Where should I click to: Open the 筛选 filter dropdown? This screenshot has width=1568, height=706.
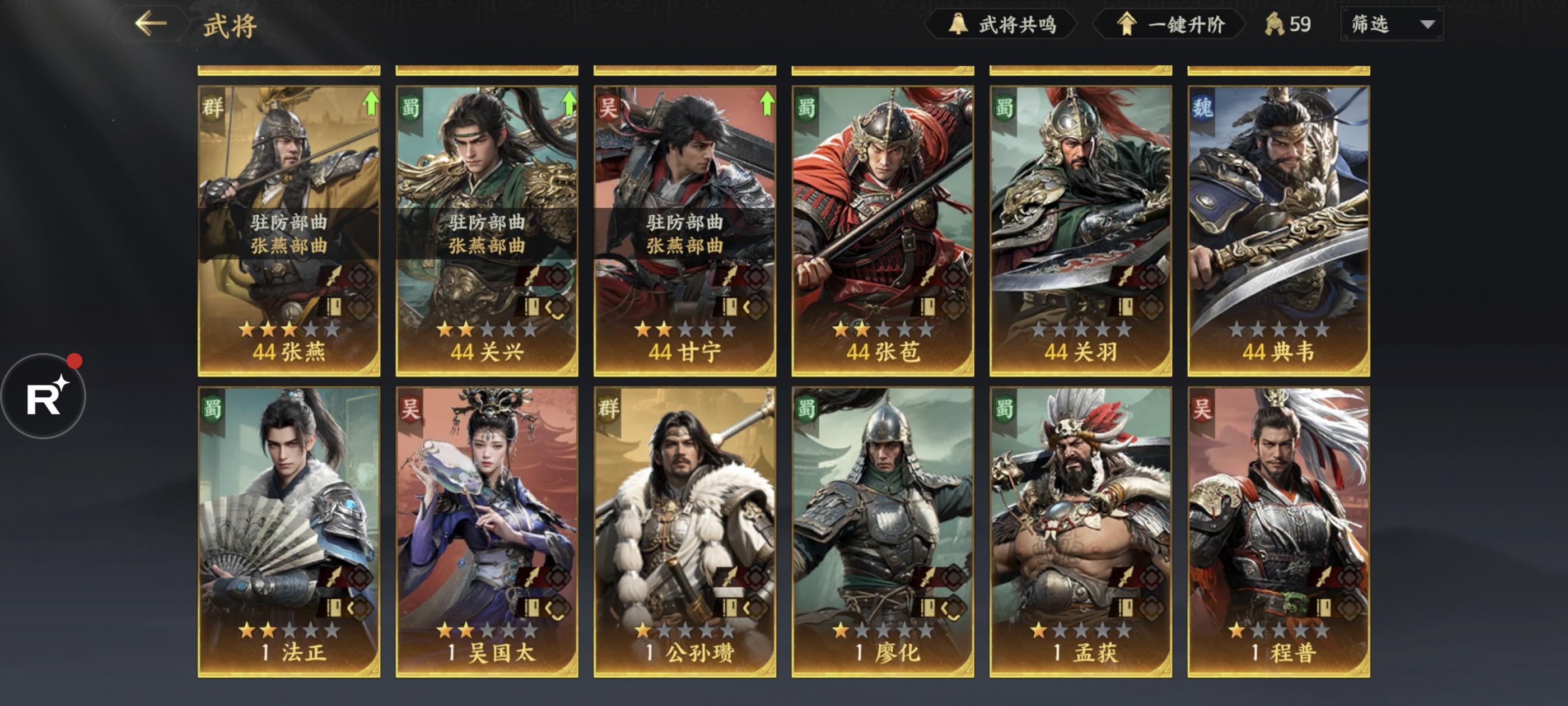tap(1392, 24)
